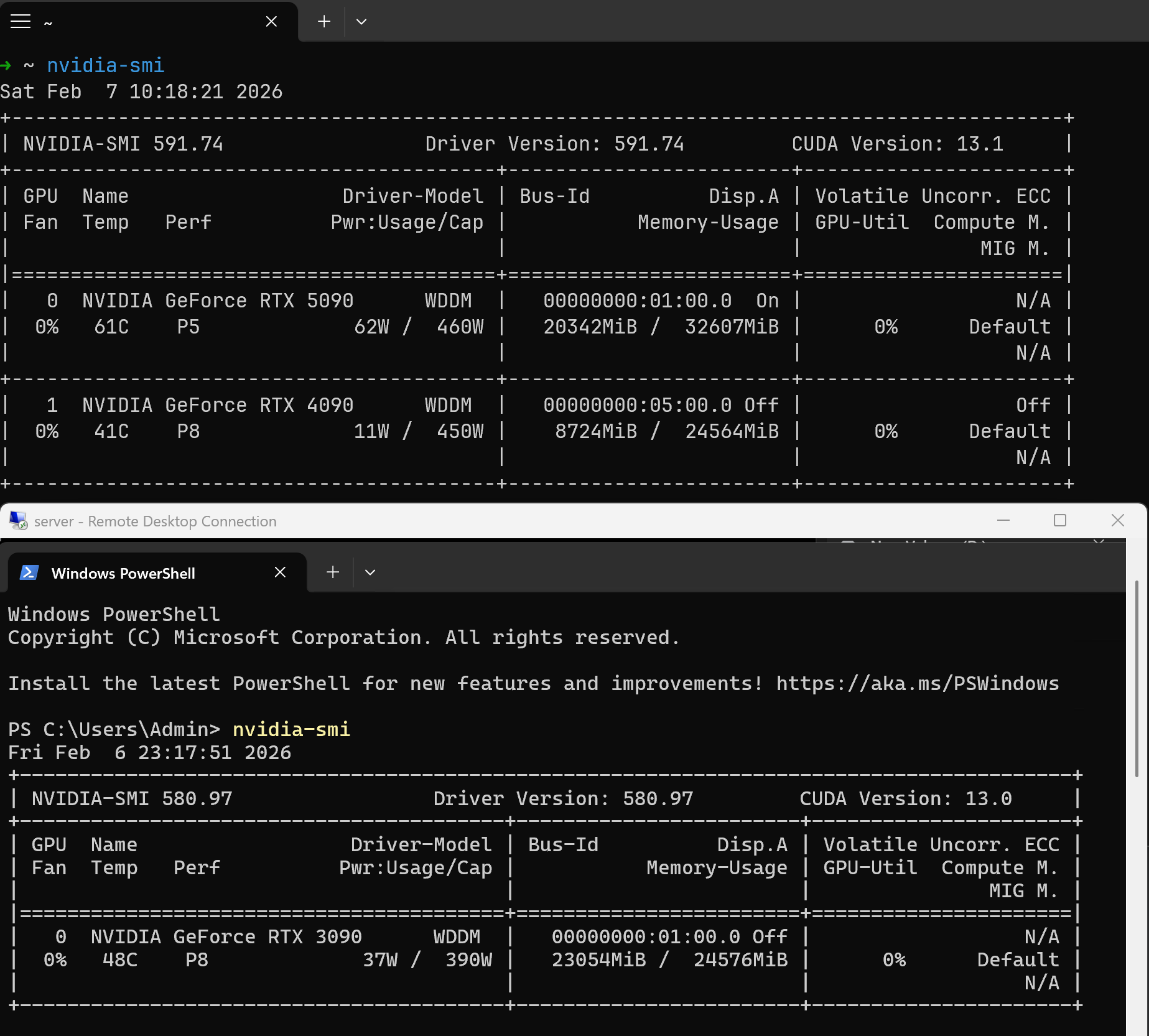Click the "460W" power cap value

[460, 327]
